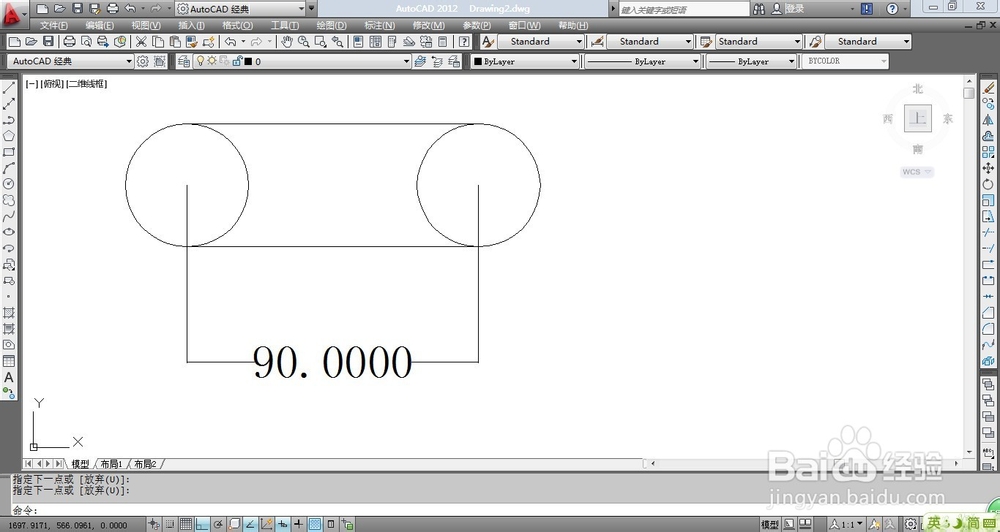Click the Workspace Settings gear icon

point(143,61)
